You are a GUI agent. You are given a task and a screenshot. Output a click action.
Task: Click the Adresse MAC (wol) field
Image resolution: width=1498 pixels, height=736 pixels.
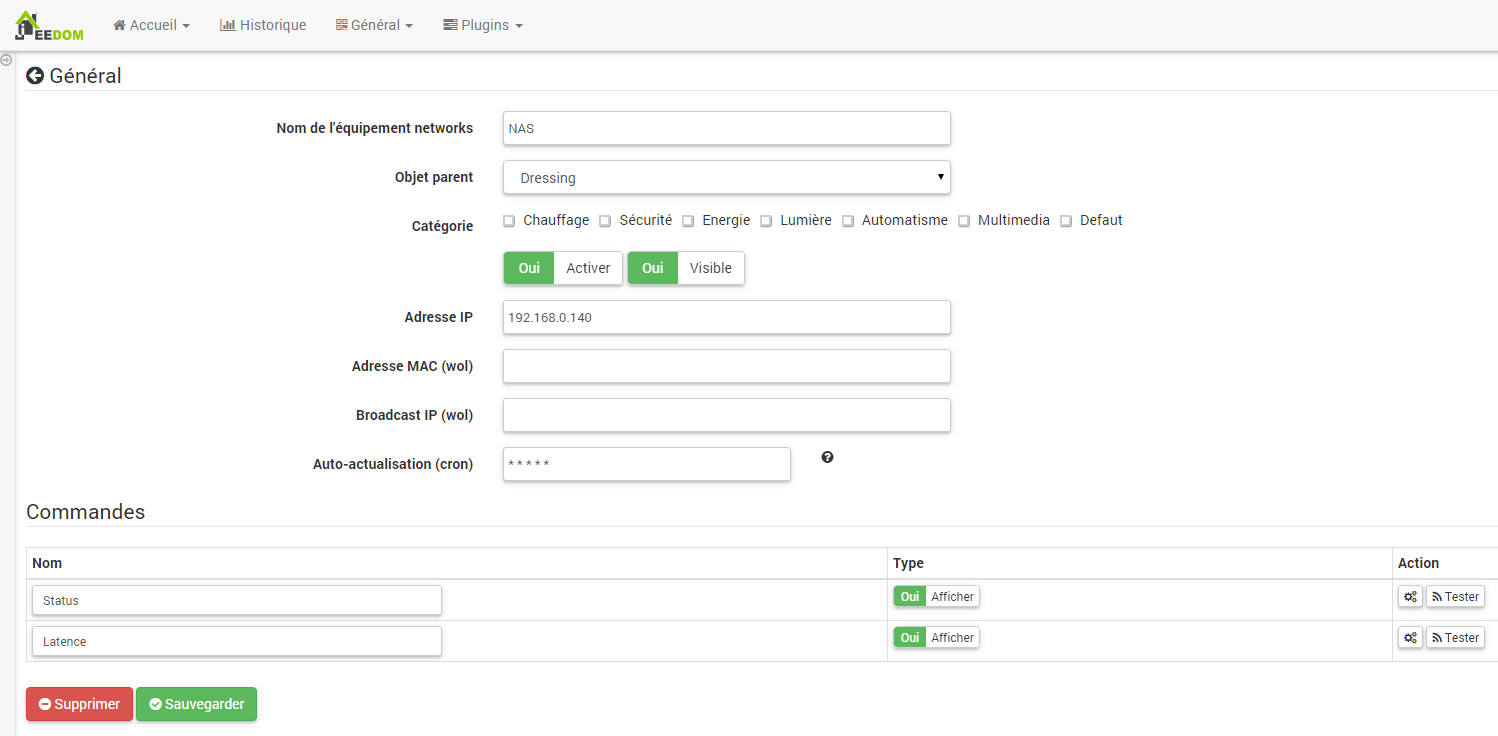point(727,366)
